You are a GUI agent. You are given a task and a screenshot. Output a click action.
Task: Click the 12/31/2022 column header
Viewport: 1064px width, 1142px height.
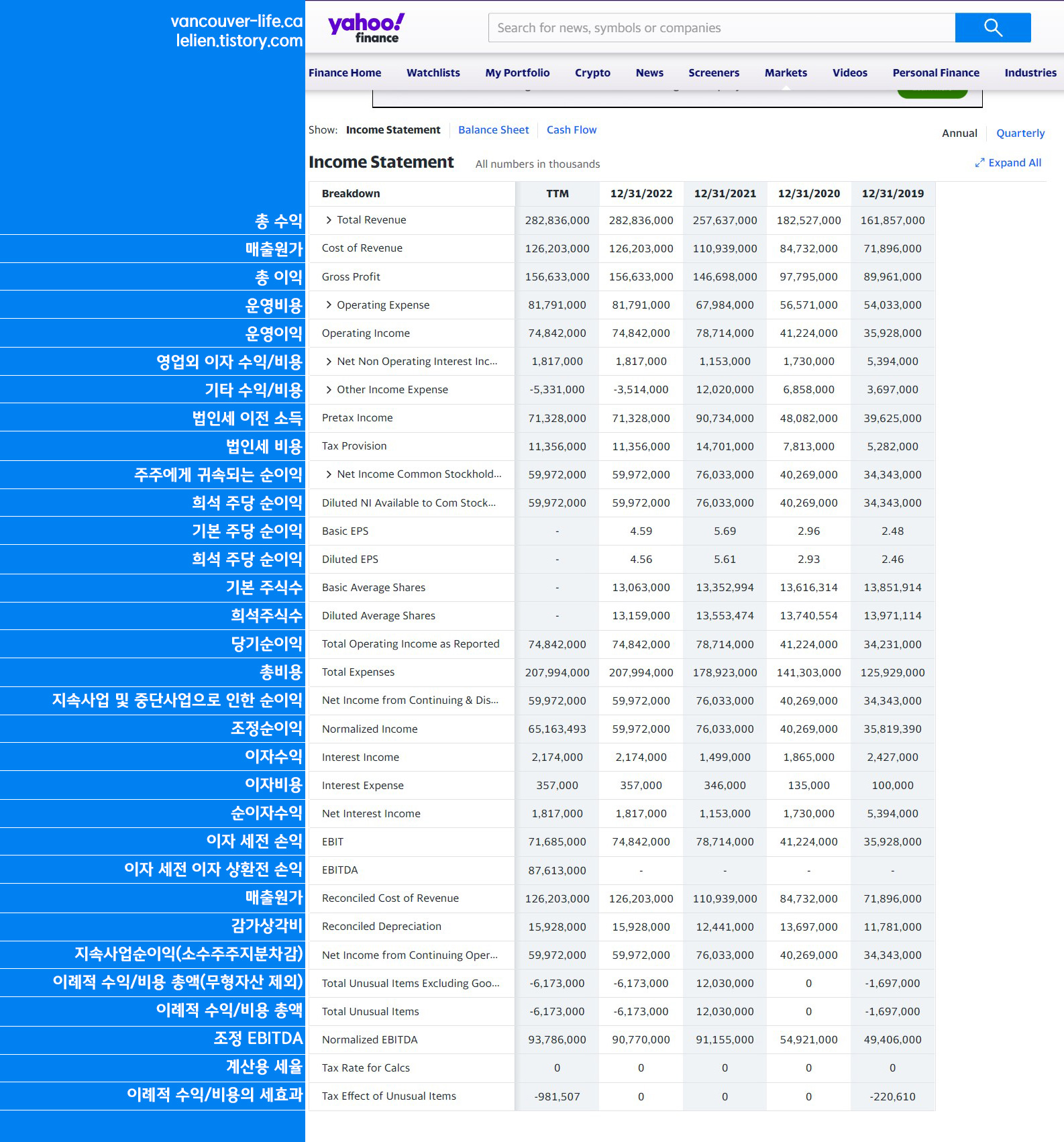click(641, 194)
